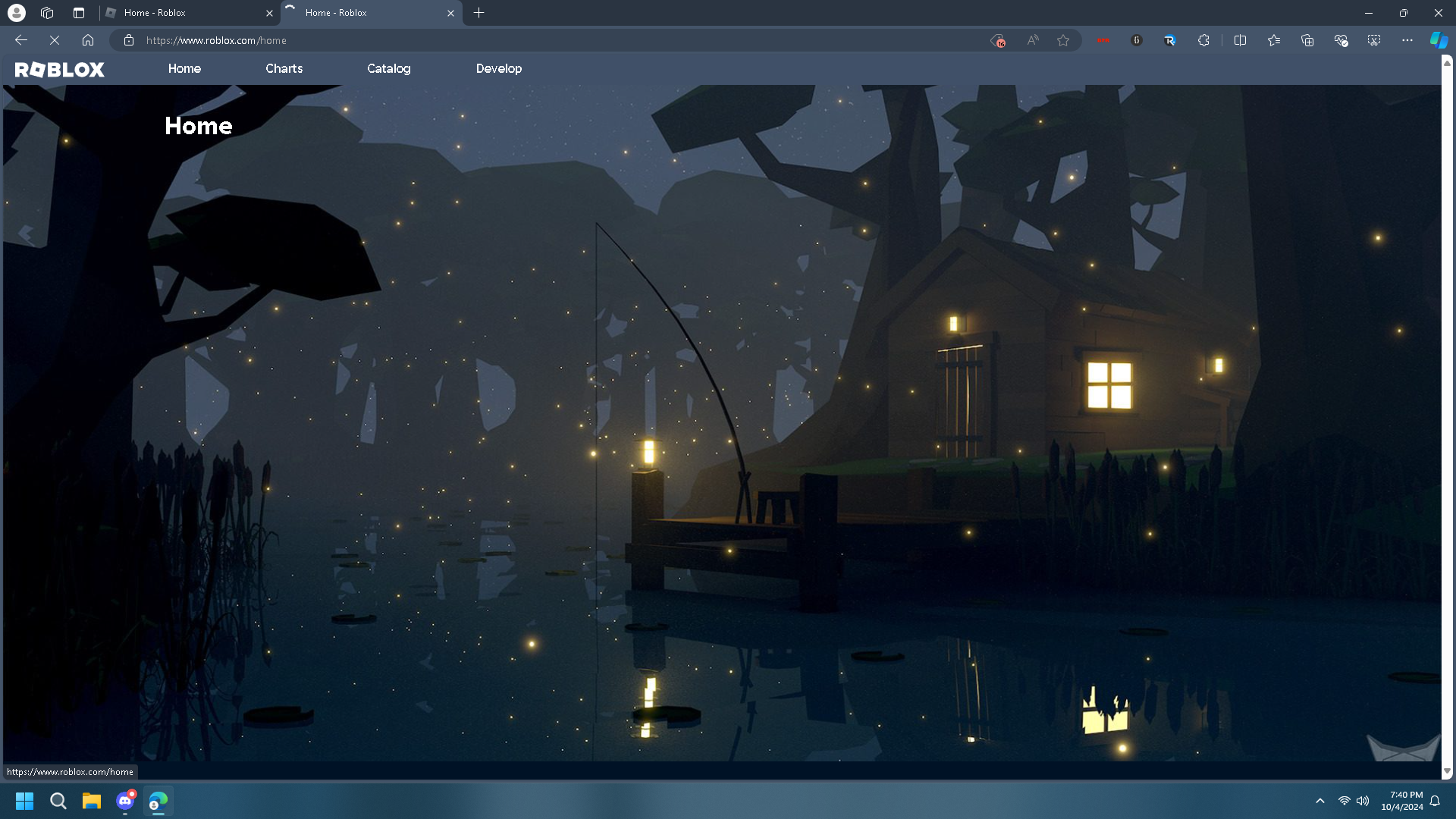This screenshot has height=819, width=1456.
Task: Open taskbar Search
Action: pyautogui.click(x=58, y=801)
